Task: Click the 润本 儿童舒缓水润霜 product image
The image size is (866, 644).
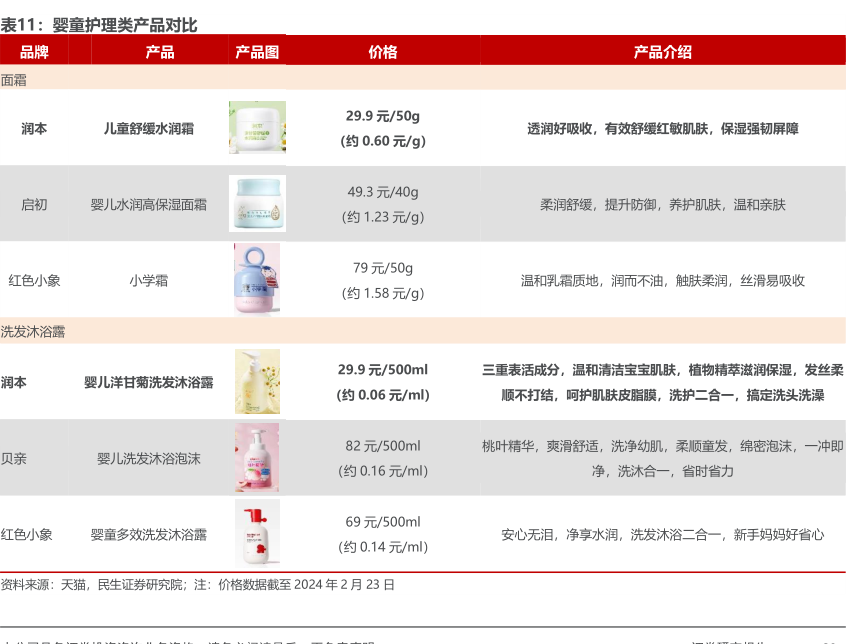Action: [257, 128]
